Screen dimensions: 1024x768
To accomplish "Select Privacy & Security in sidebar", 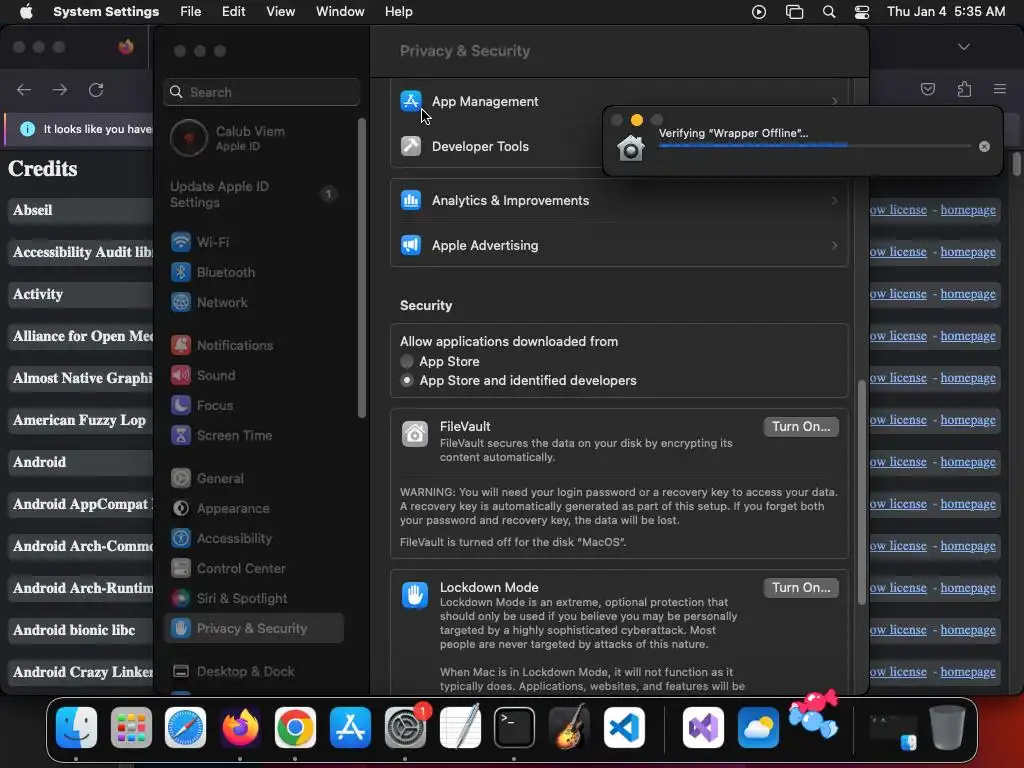I will pos(255,628).
